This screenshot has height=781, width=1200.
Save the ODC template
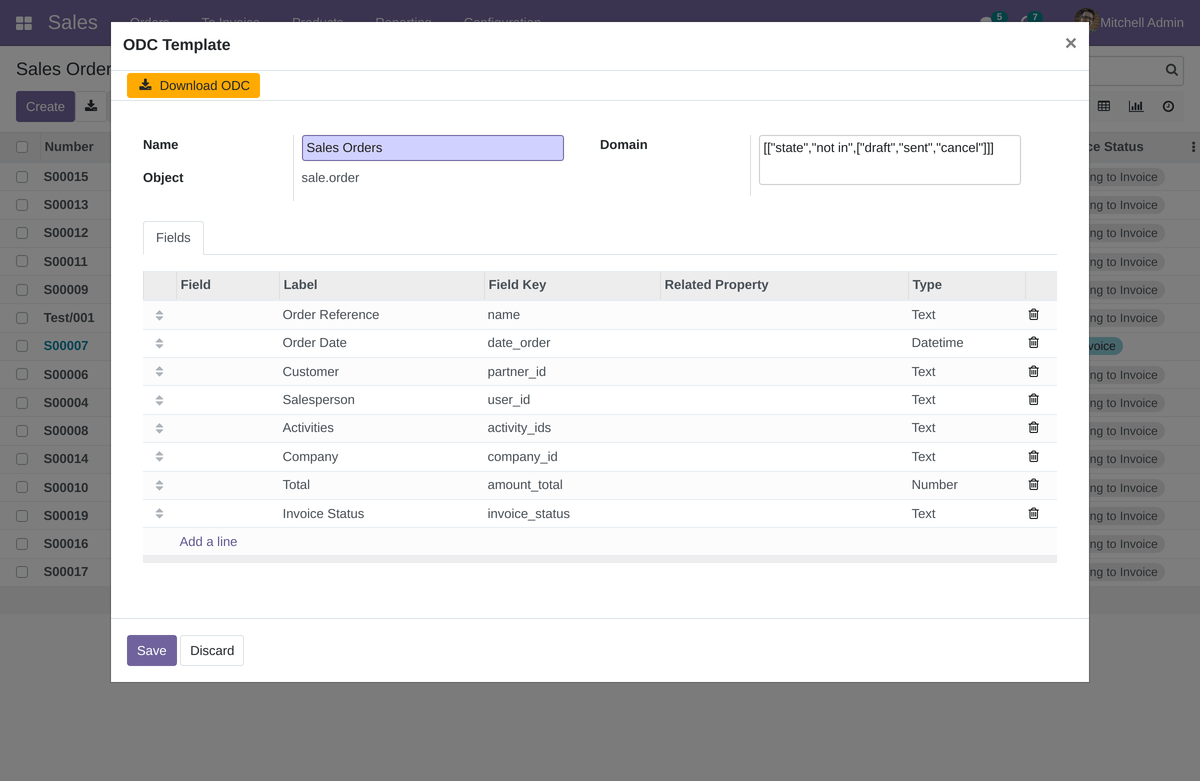(151, 650)
